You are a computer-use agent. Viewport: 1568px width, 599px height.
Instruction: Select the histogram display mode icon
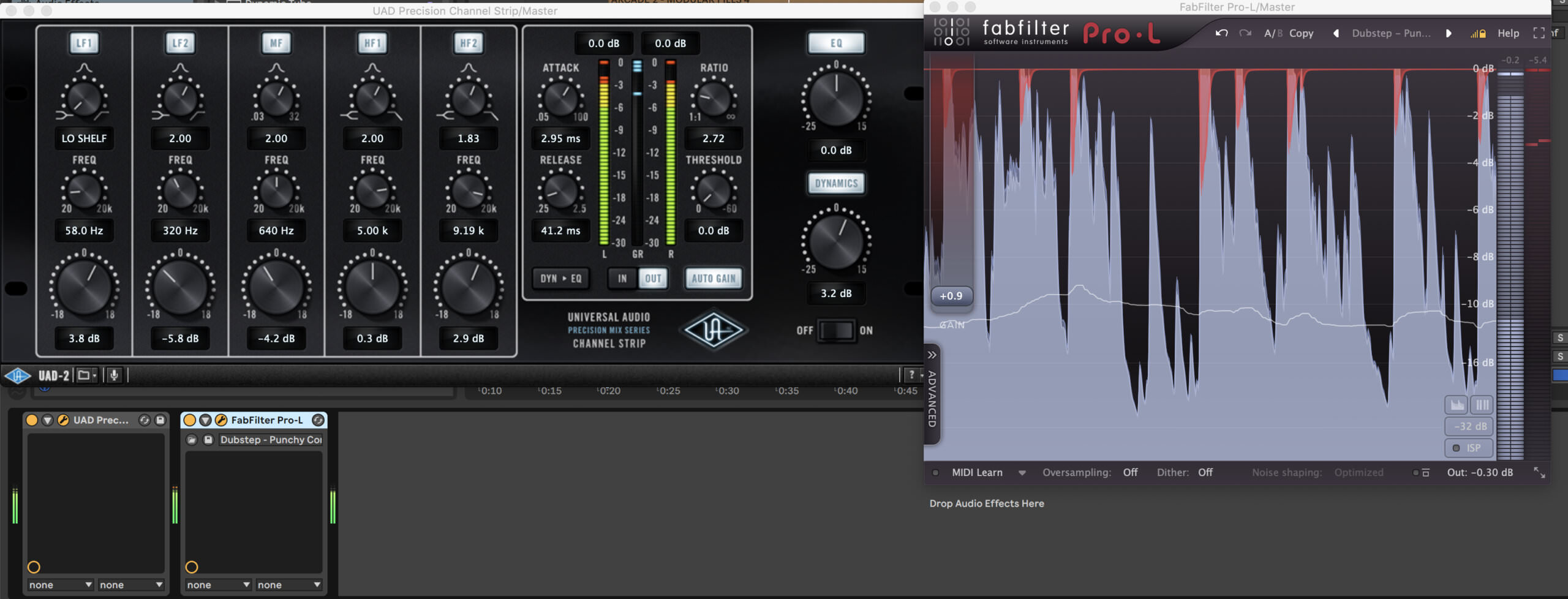pyautogui.click(x=1457, y=405)
